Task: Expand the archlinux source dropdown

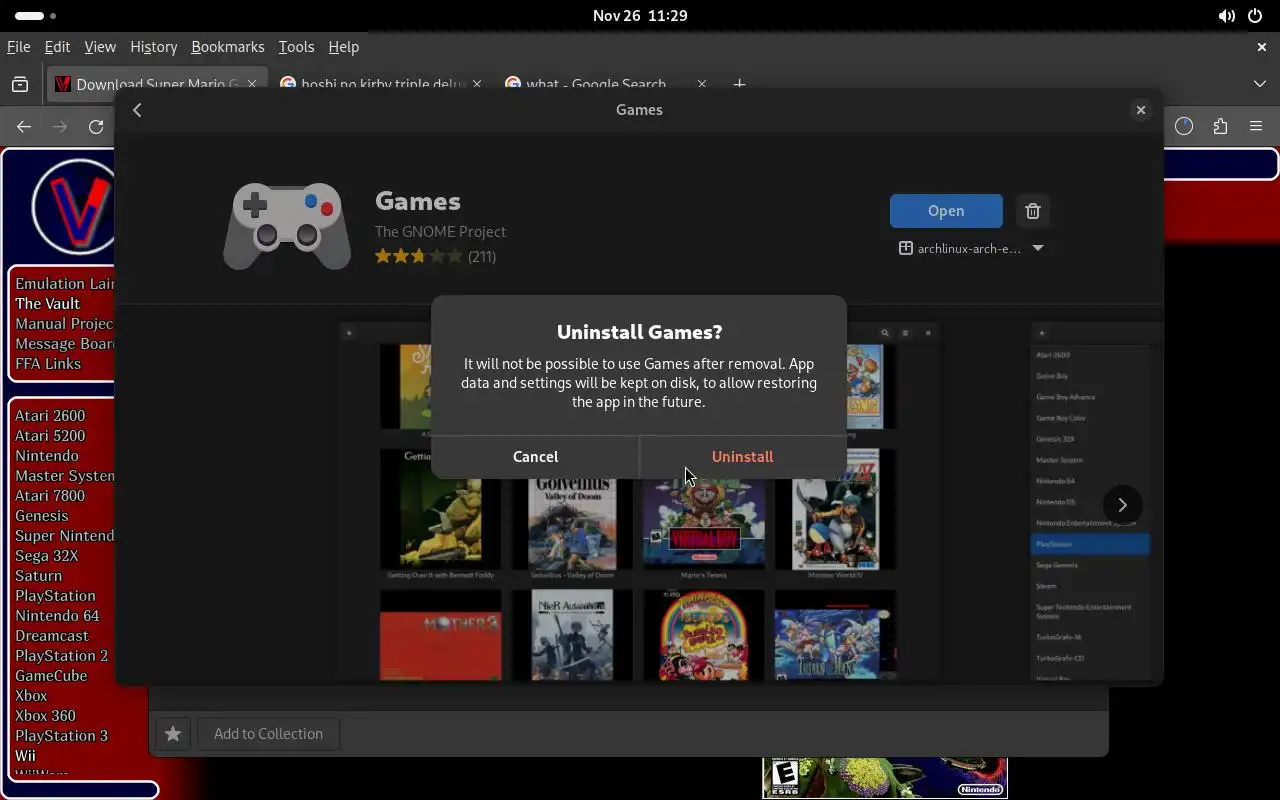Action: [971, 248]
